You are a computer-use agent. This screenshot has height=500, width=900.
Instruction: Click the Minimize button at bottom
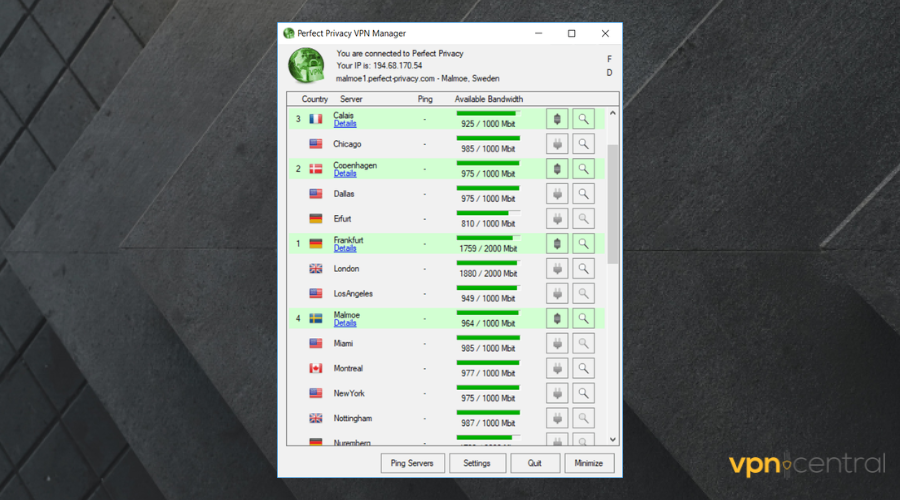pyautogui.click(x=589, y=463)
